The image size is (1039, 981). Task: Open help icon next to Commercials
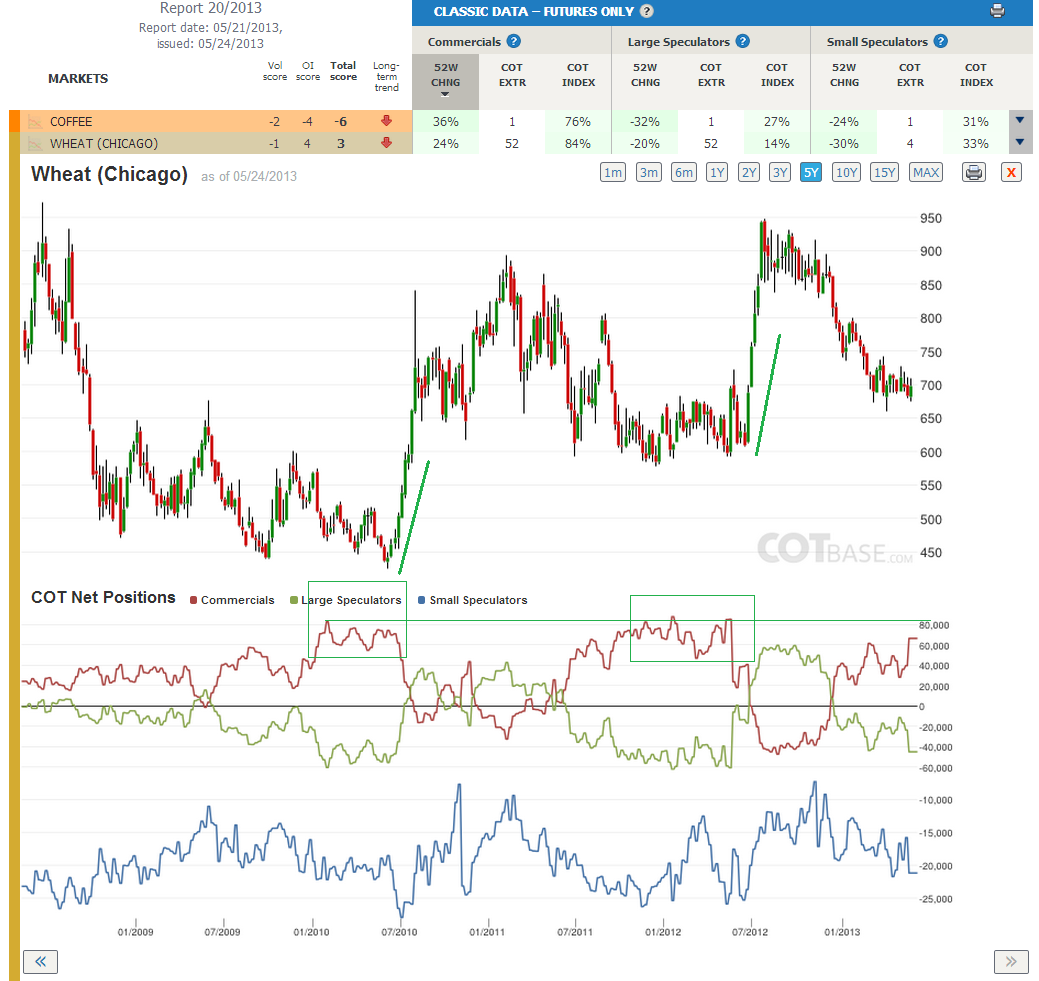pyautogui.click(x=514, y=41)
